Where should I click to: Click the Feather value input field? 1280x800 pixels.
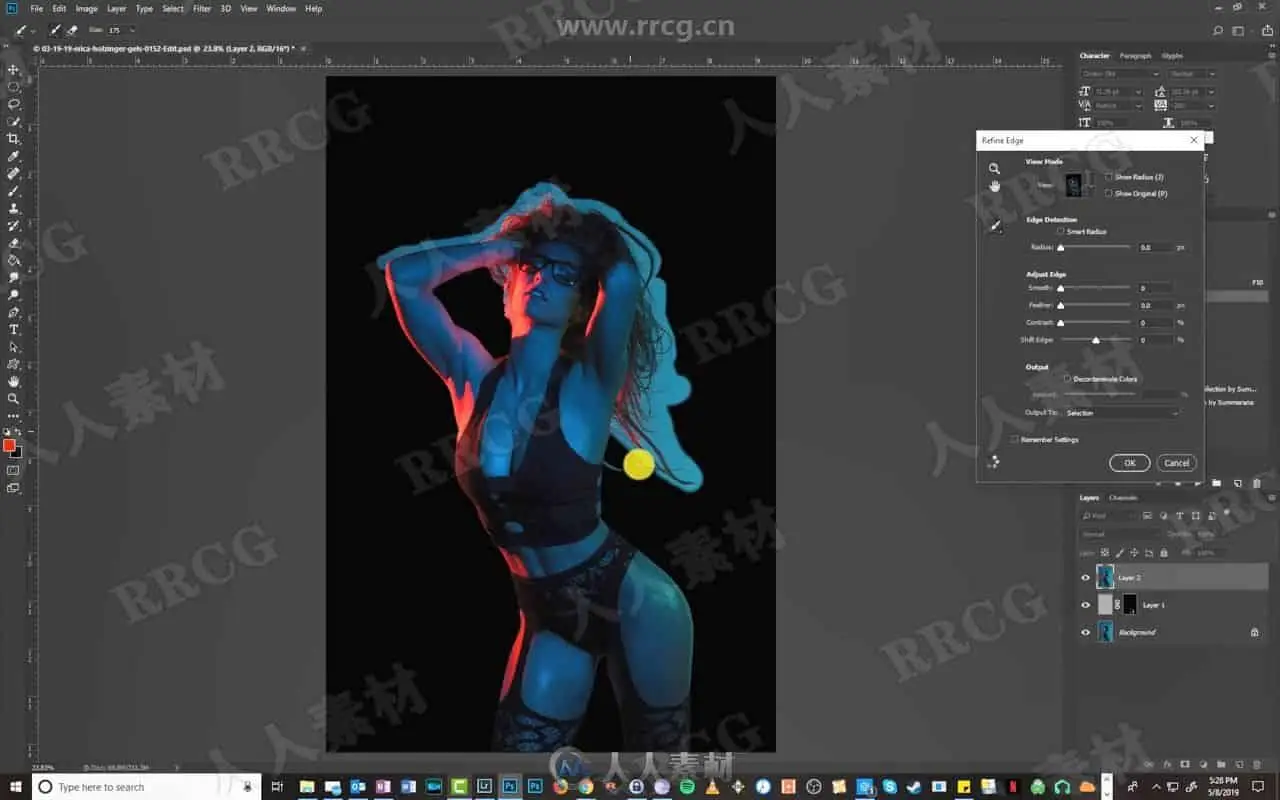[x=1155, y=305]
